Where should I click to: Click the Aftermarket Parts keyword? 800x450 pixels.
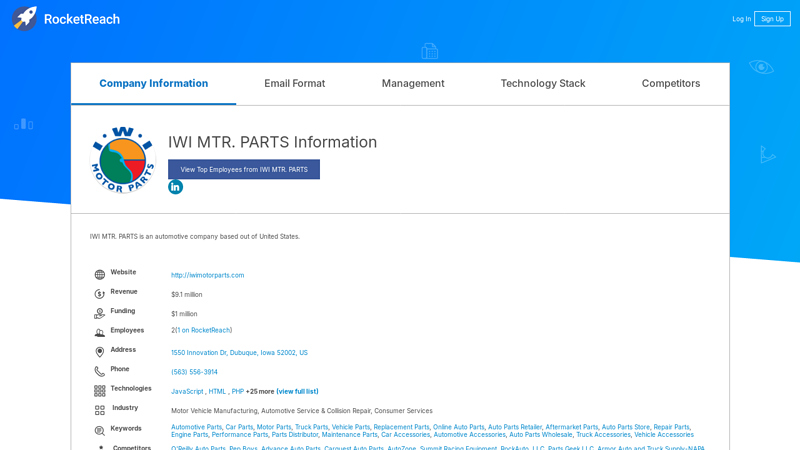(571, 427)
